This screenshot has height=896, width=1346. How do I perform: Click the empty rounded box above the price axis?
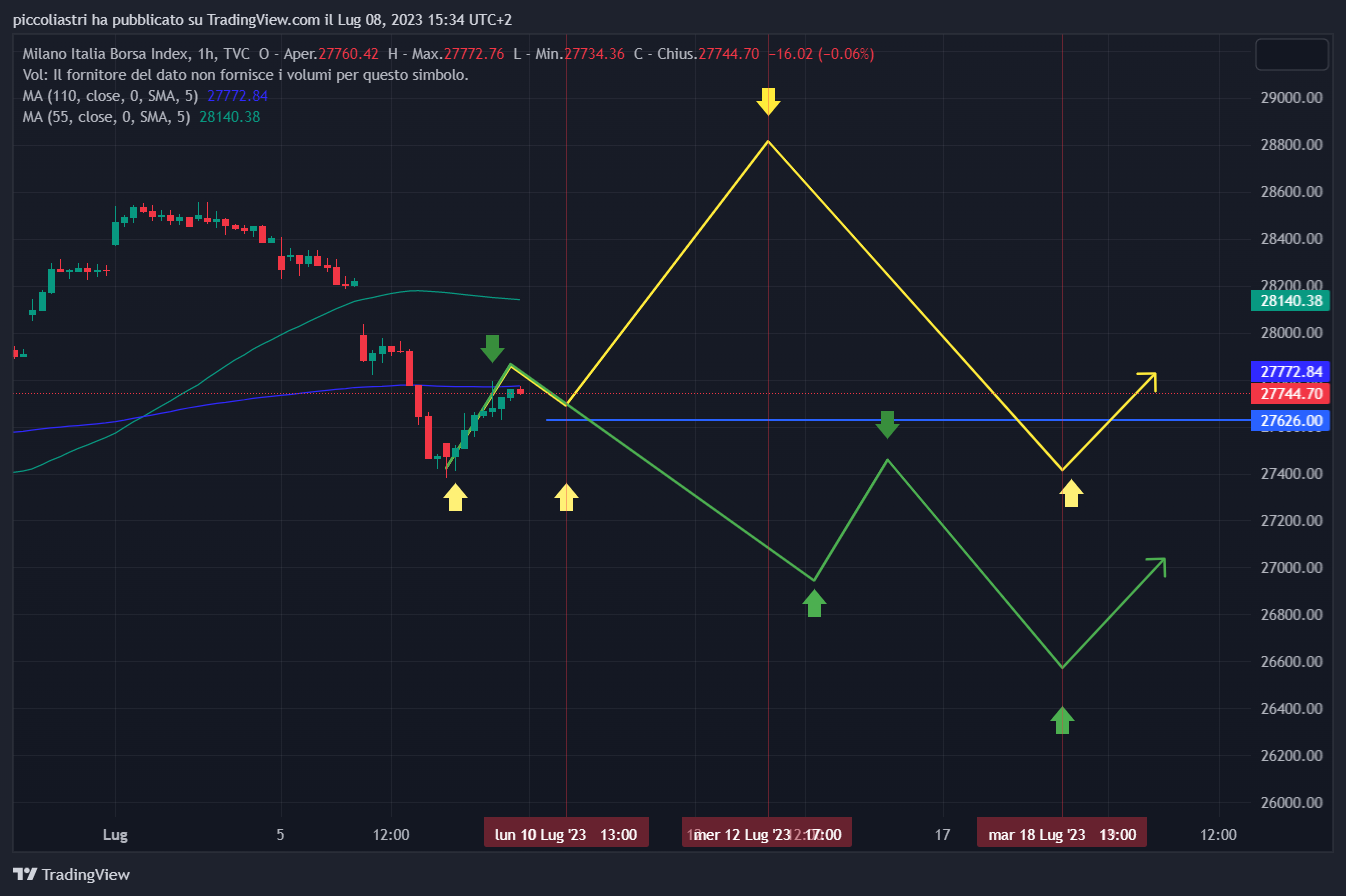1291,55
